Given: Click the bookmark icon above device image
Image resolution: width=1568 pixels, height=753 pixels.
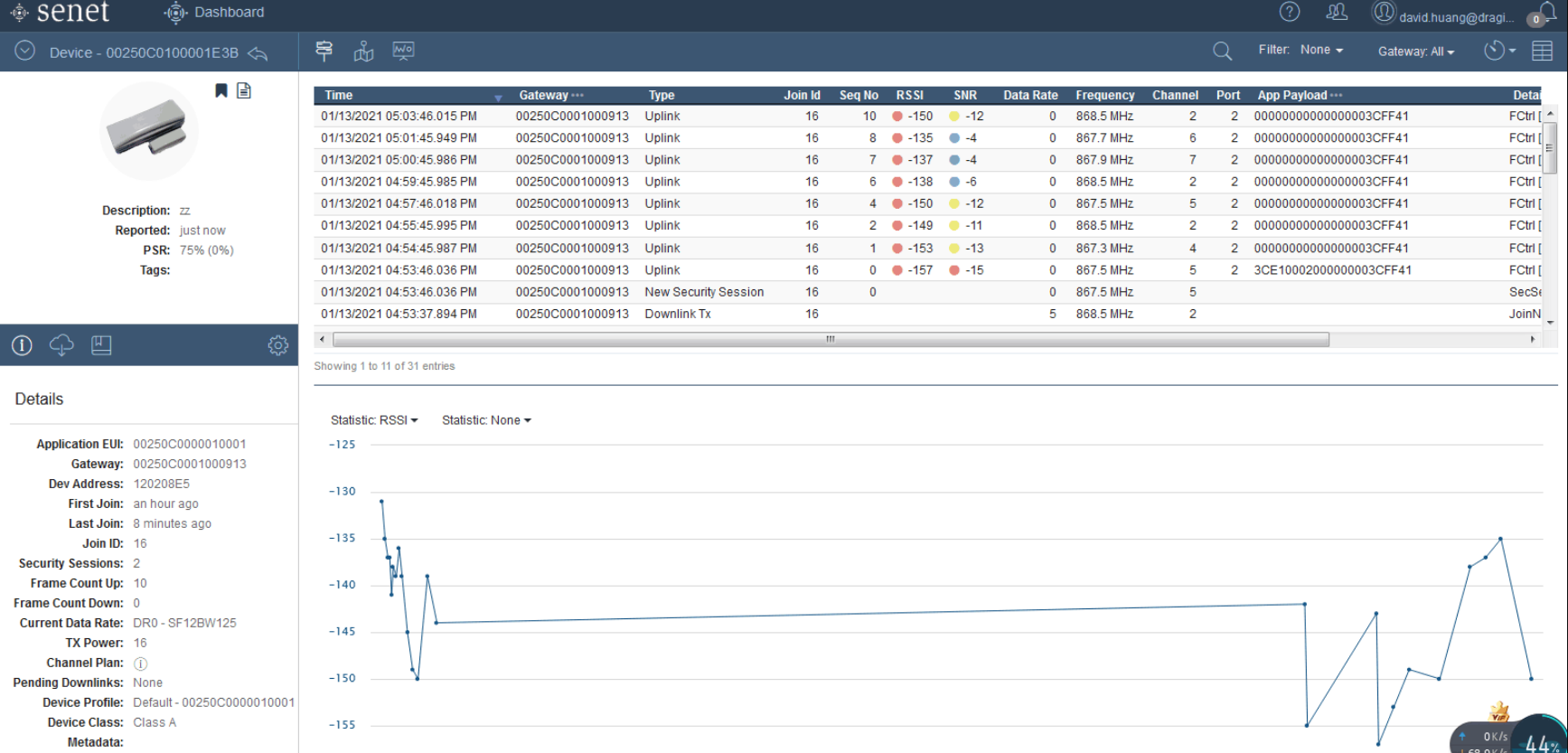Looking at the screenshot, I should (x=221, y=90).
